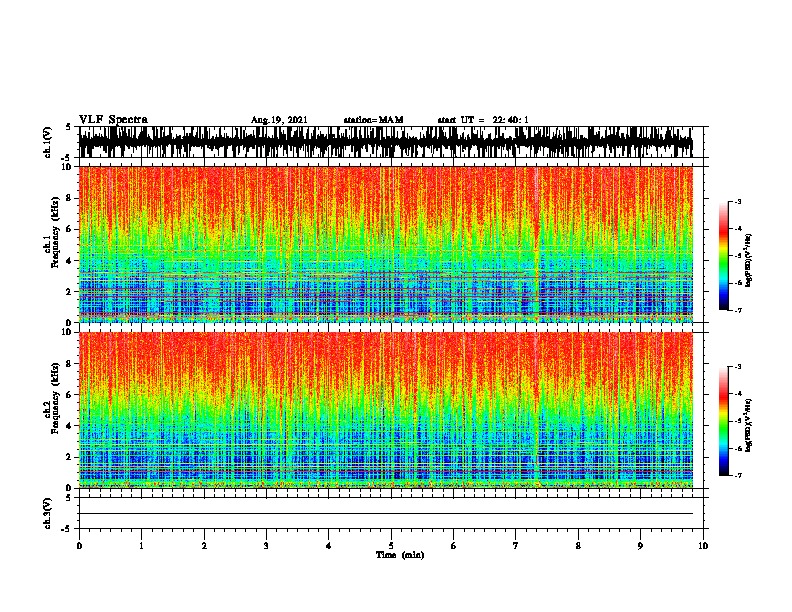Click the time axis tick label "2"
Screen dimensions: 792x612
(x=204, y=545)
